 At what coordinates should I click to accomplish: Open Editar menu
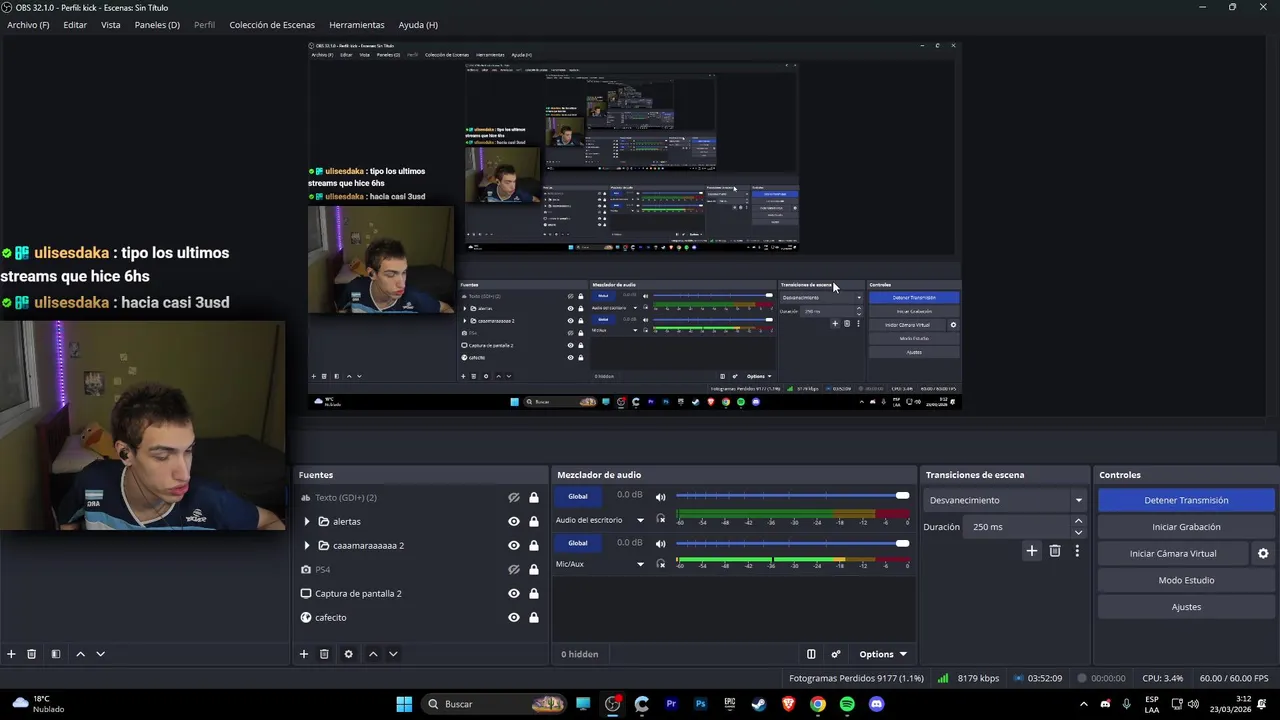point(75,24)
